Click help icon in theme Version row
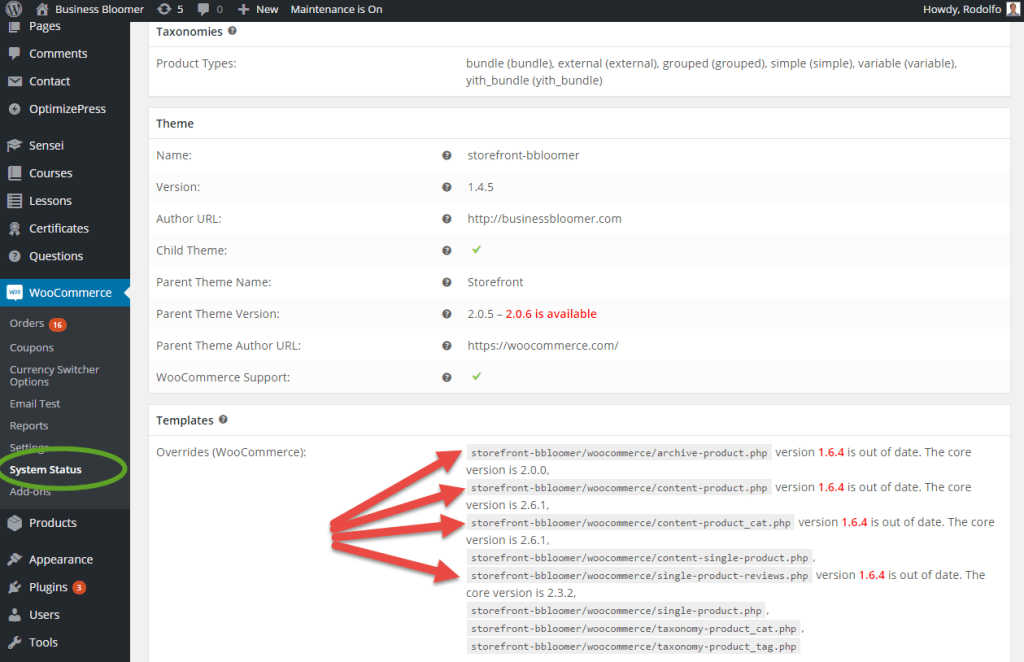 (447, 187)
